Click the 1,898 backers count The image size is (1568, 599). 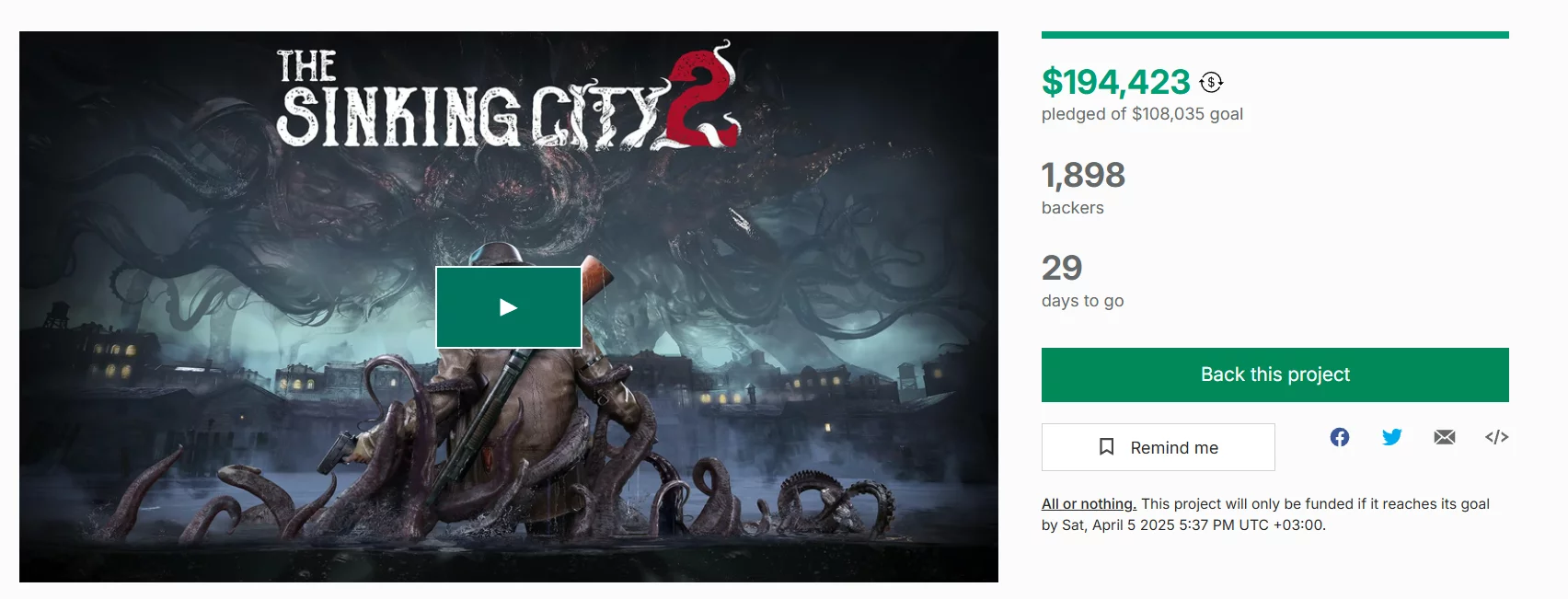click(1083, 175)
